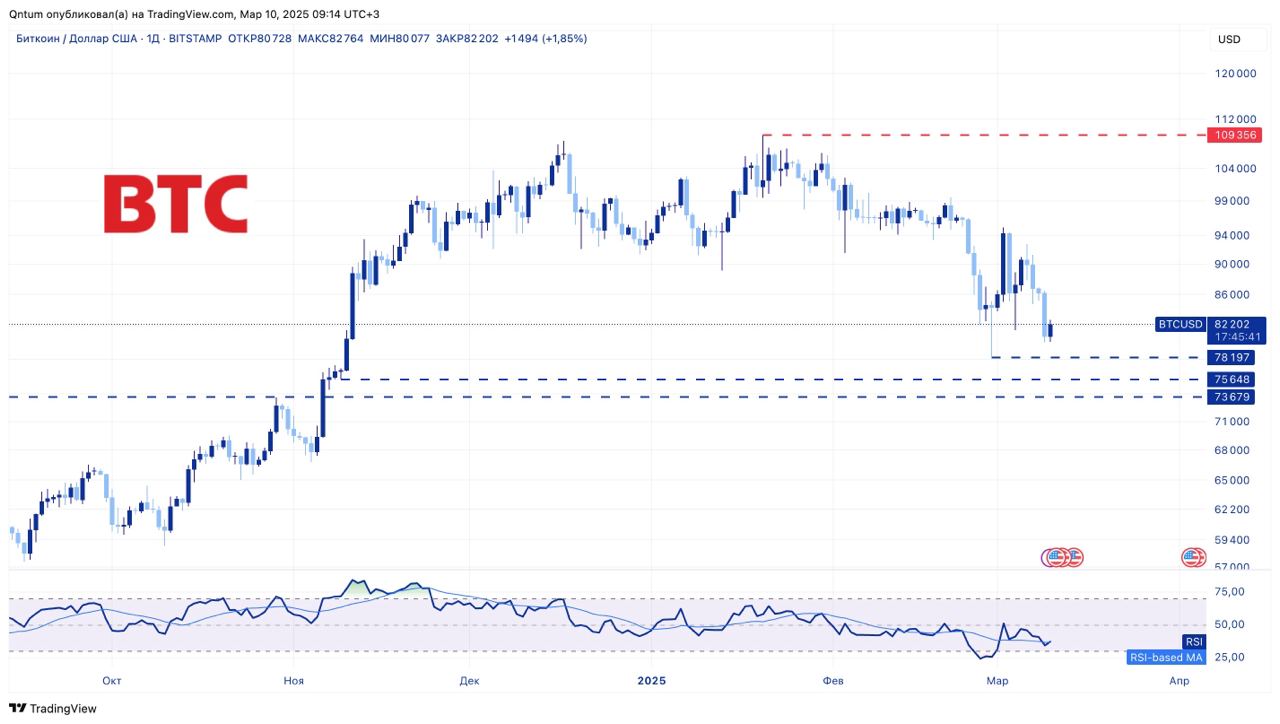Click the ЗАКР 82202 close value

pos(467,38)
